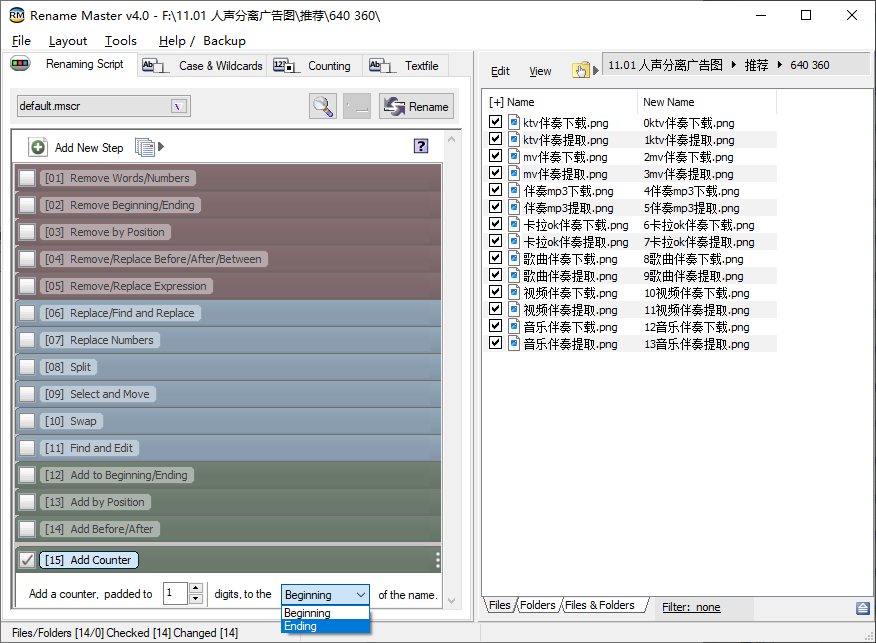876x643 pixels.
Task: Open the folder browse hand icon
Action: click(580, 70)
